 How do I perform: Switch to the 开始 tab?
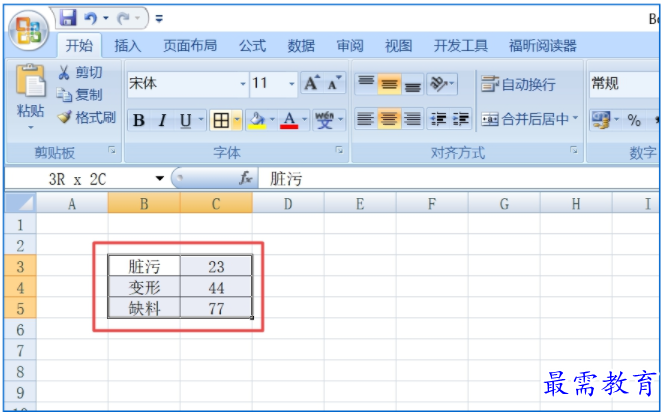point(79,45)
